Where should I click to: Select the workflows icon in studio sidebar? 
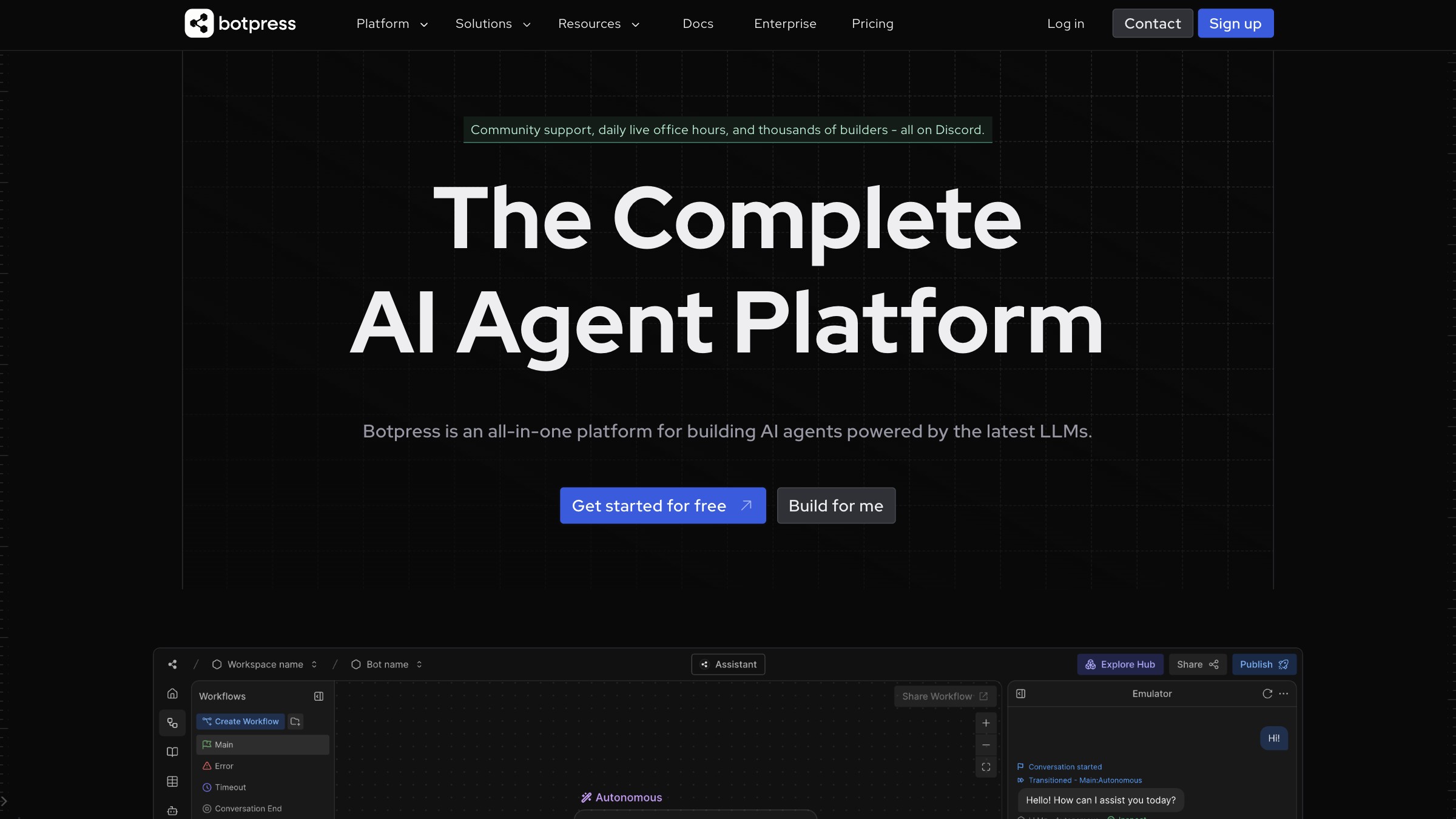point(172,723)
